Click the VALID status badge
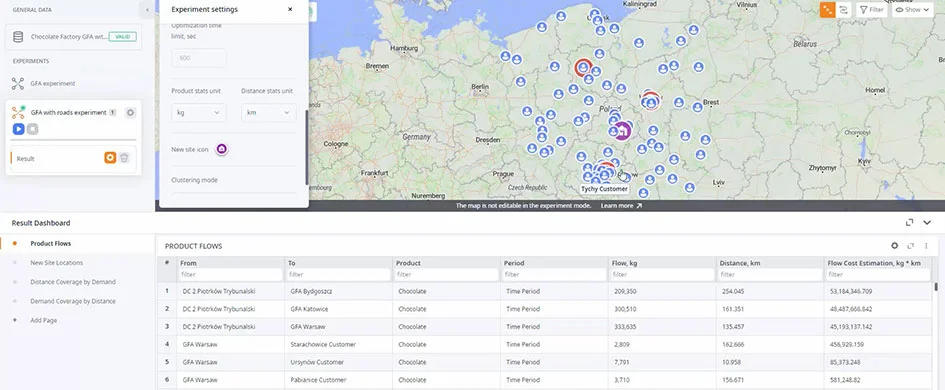The width and height of the screenshot is (945, 390). 122,37
